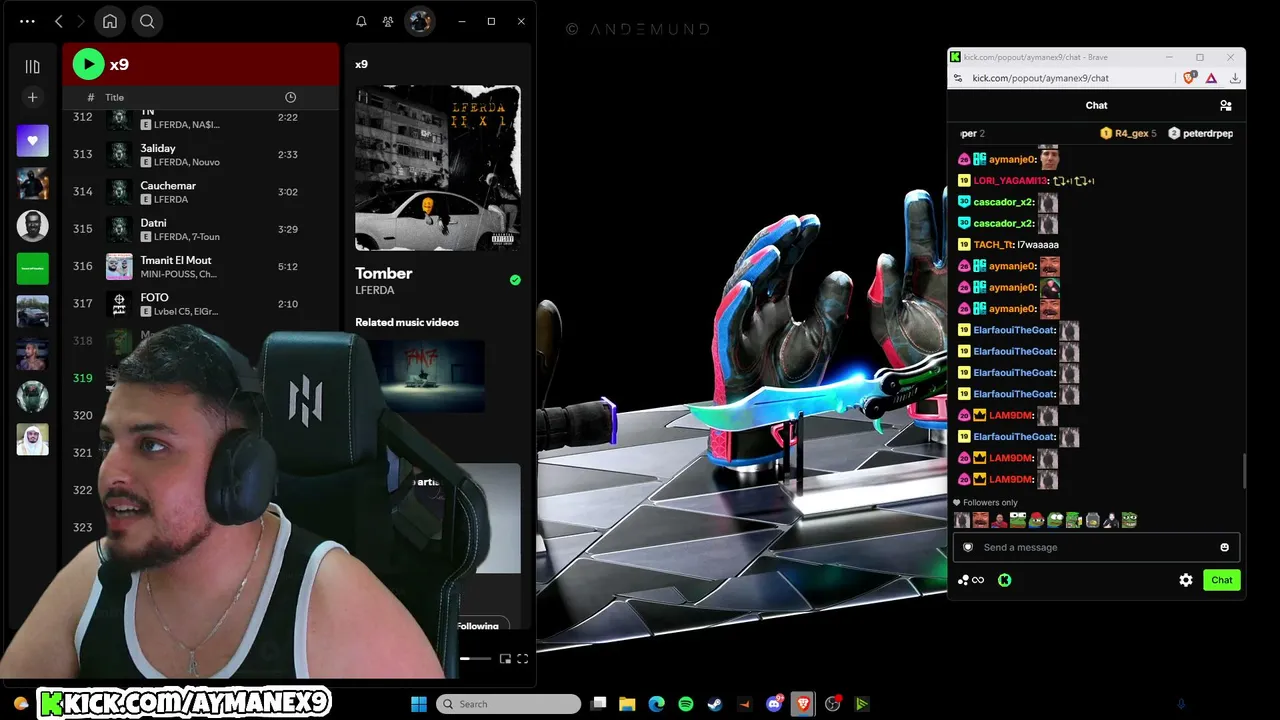Open Brave Rewards triangle icon

(x=1211, y=78)
